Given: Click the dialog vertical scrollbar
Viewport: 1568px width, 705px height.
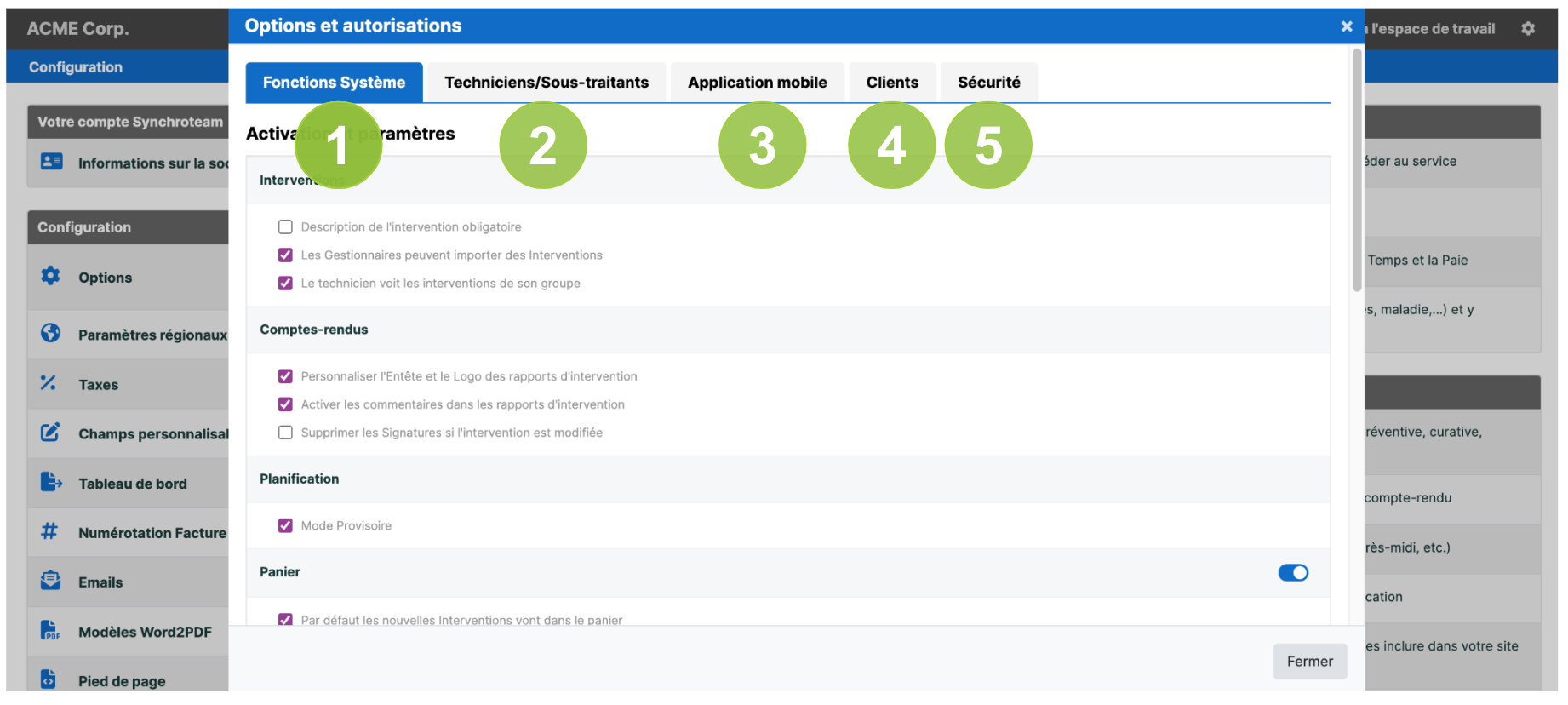Looking at the screenshot, I should coord(1357,170).
